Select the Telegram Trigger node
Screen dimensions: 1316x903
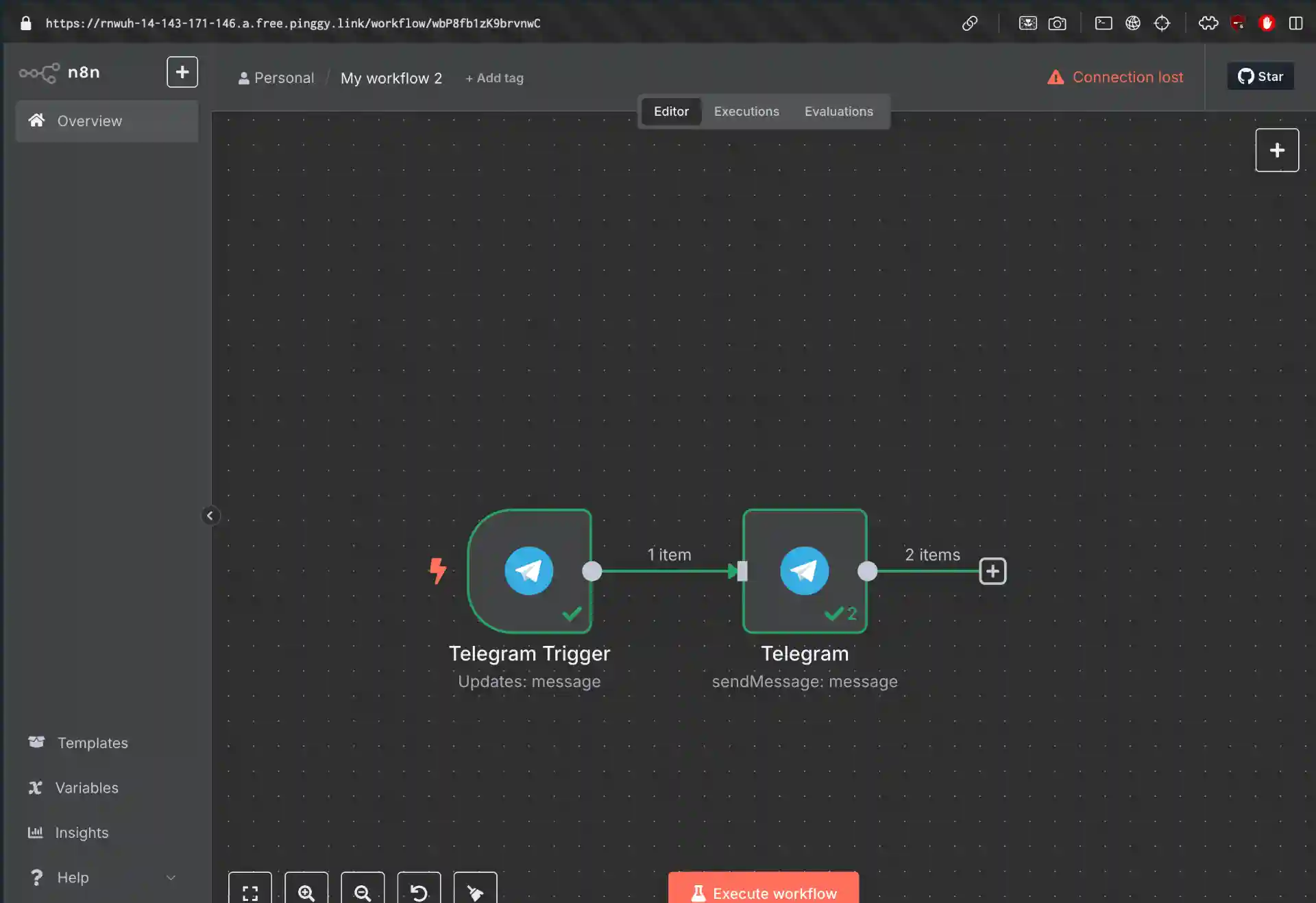[529, 571]
